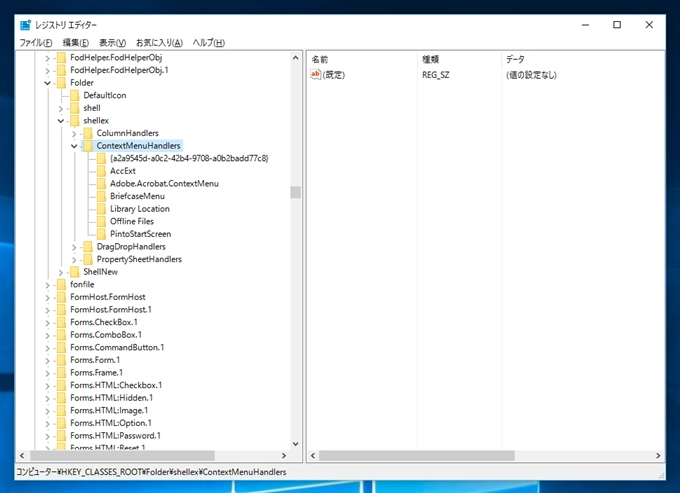
Task: Select the Forms.CommandButton.1 key label
Action: (117, 347)
